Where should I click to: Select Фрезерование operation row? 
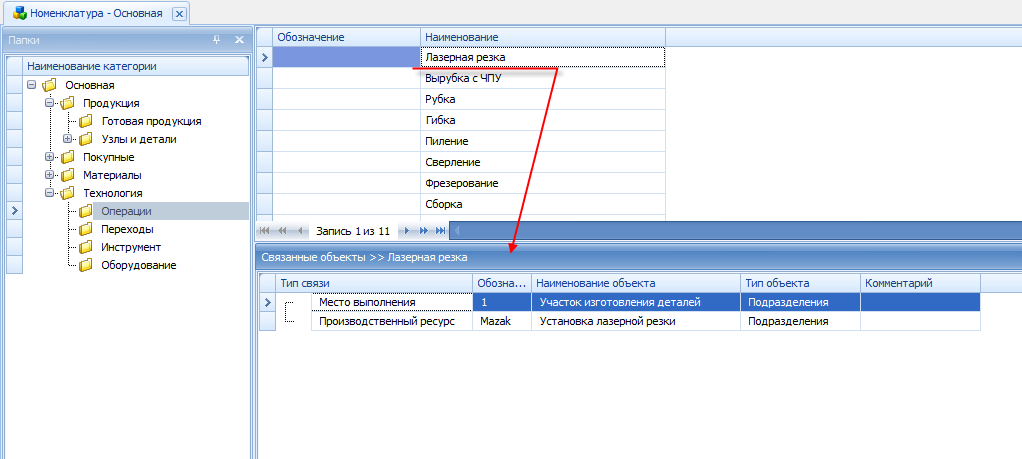tap(543, 183)
